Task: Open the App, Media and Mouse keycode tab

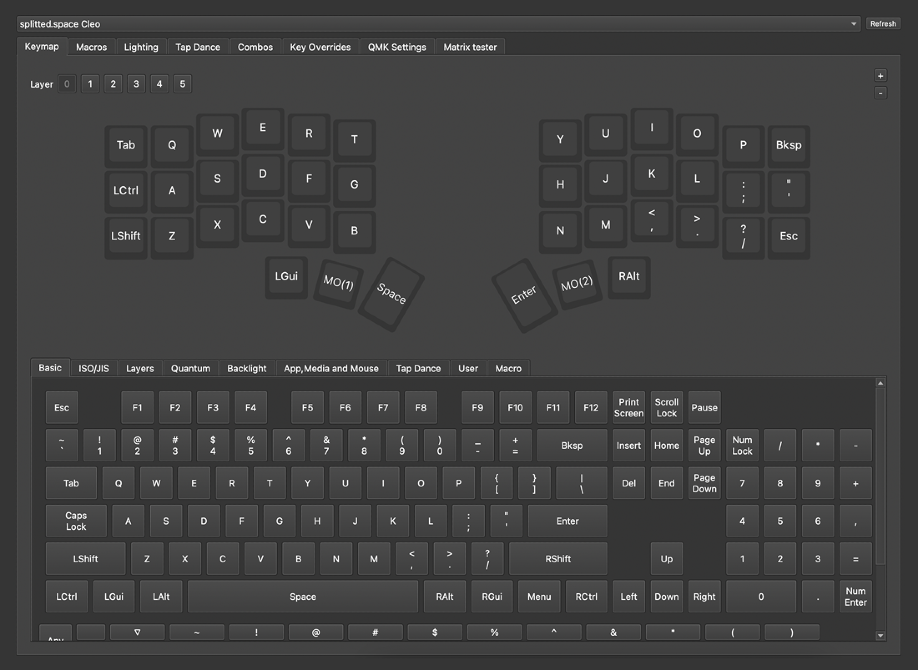Action: point(331,368)
